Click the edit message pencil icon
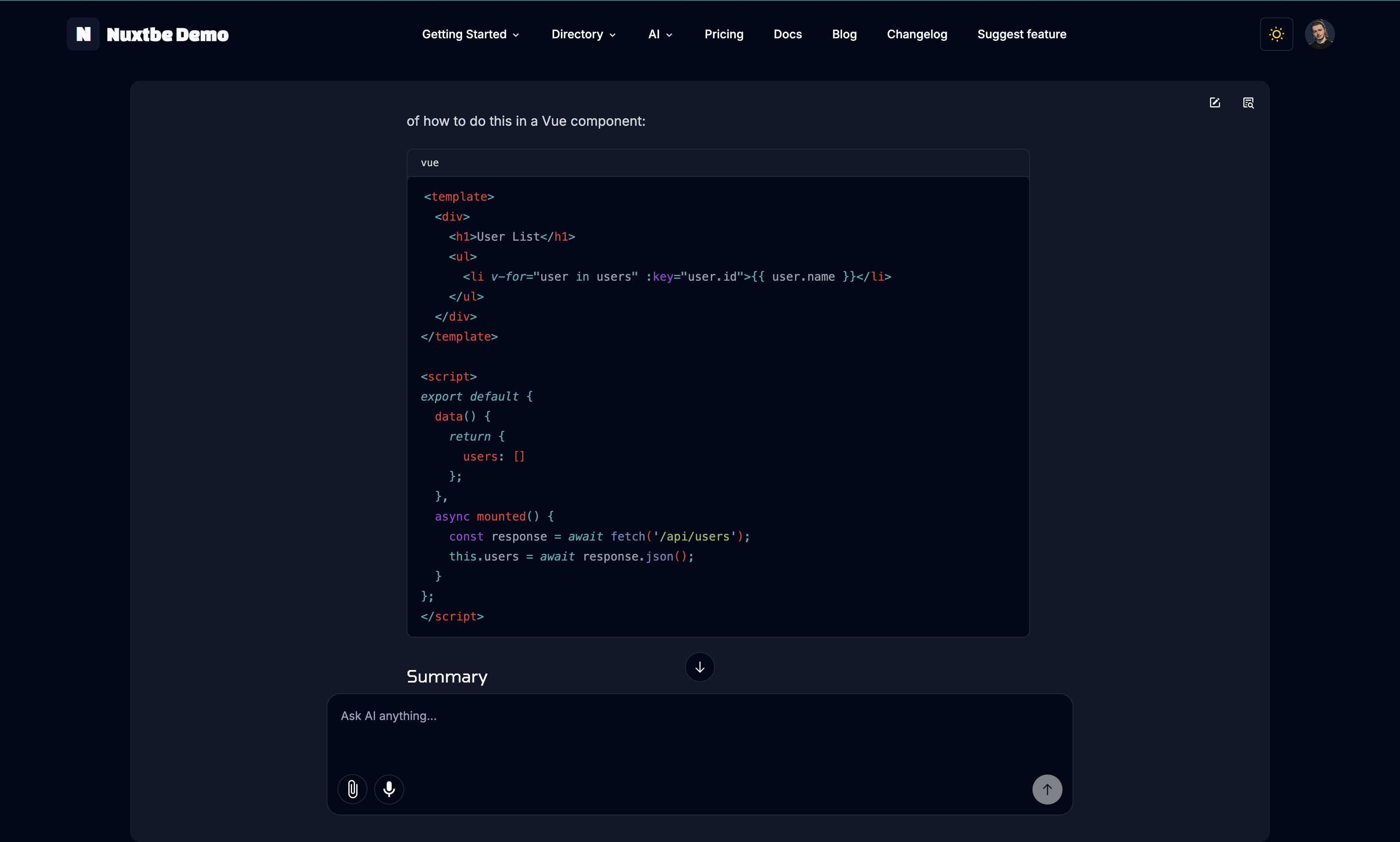 1214,103
